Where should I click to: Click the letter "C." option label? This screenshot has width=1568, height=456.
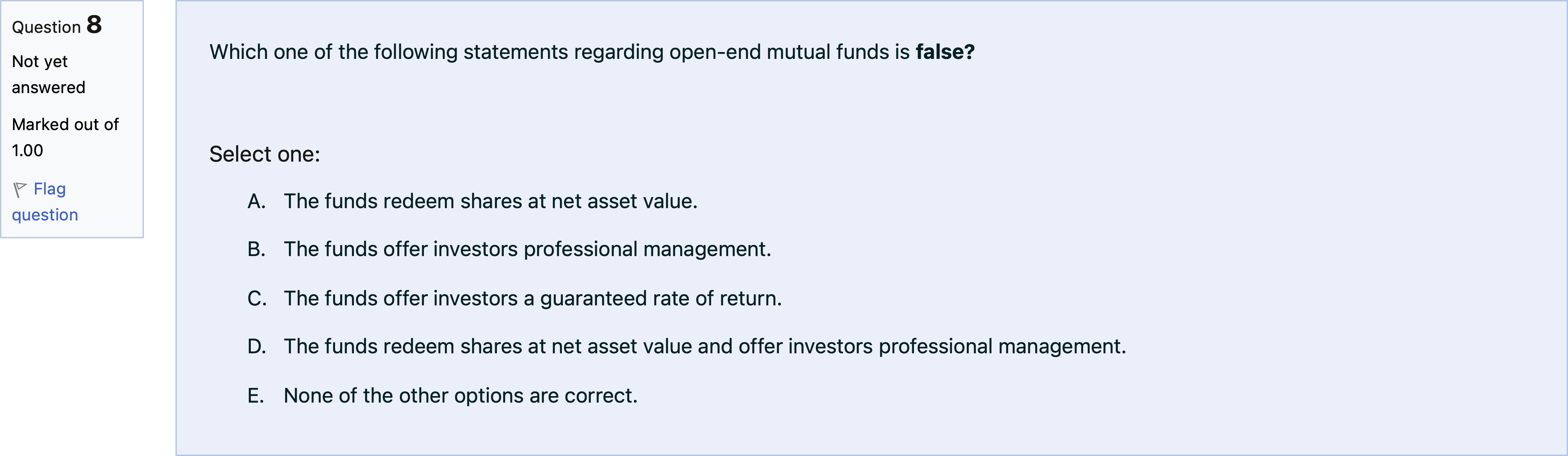coord(256,299)
